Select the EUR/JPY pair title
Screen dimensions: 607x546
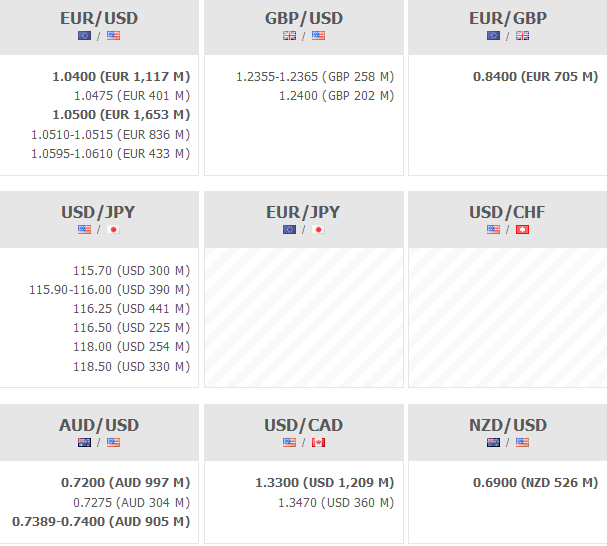coord(303,211)
